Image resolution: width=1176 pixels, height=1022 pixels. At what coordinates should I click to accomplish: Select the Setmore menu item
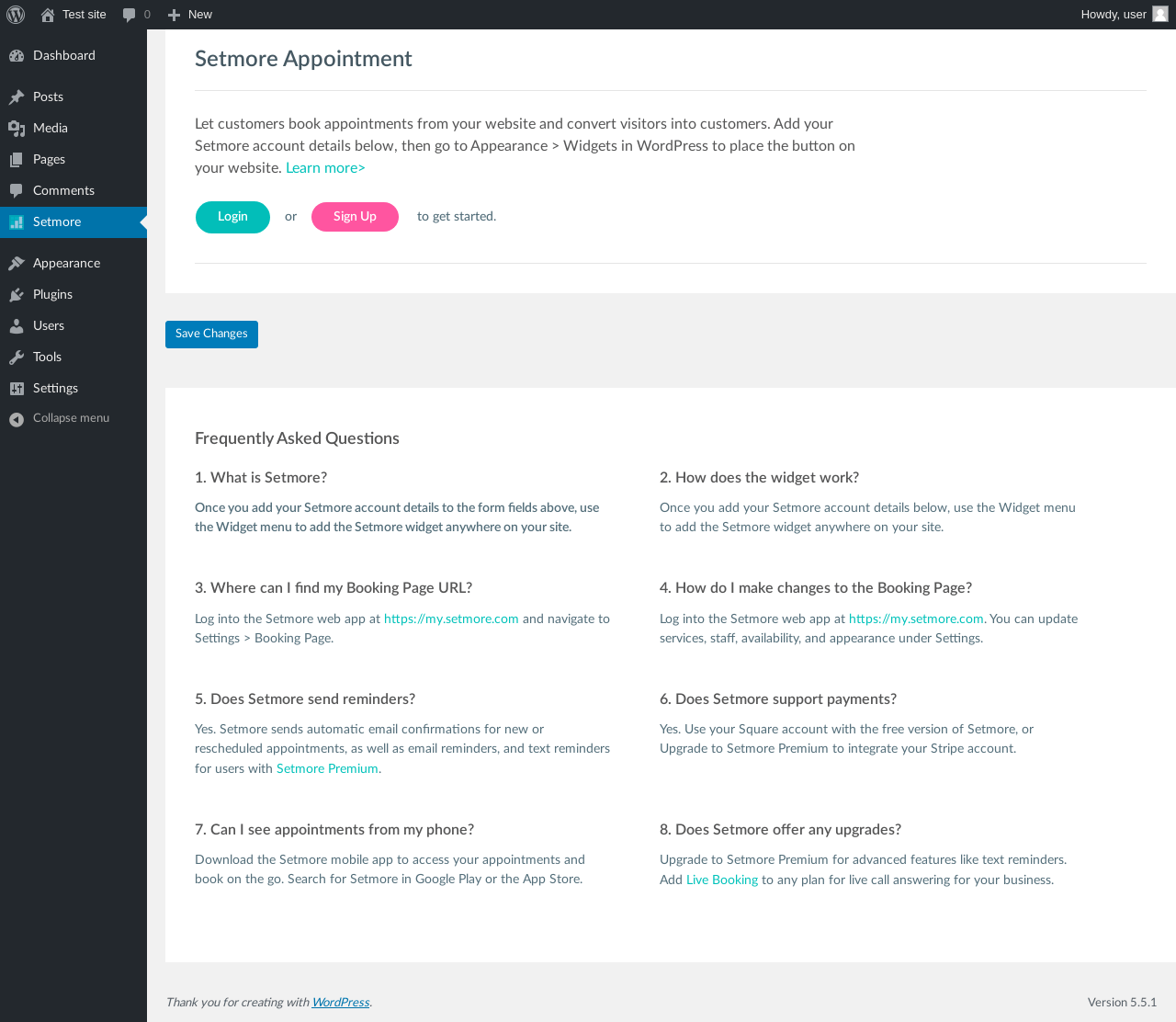(x=73, y=221)
